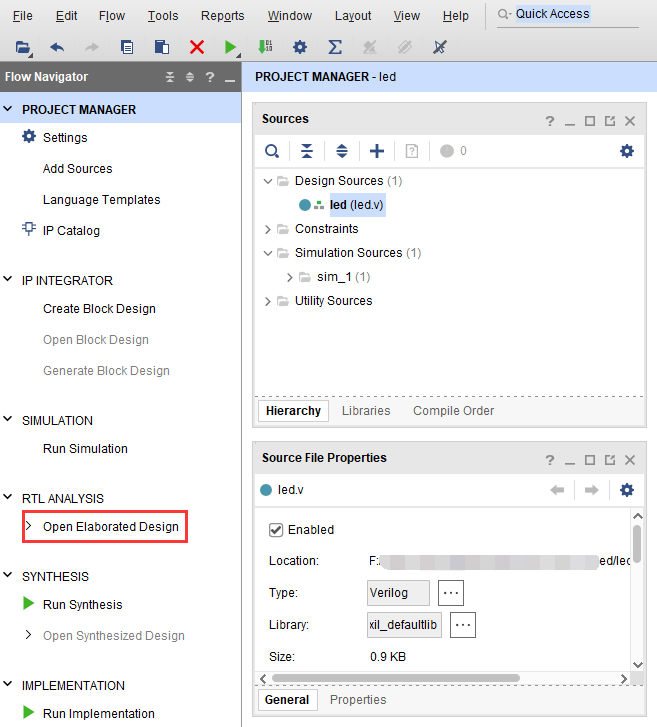The height and width of the screenshot is (727, 657).
Task: Float the Sources panel
Action: coord(610,121)
